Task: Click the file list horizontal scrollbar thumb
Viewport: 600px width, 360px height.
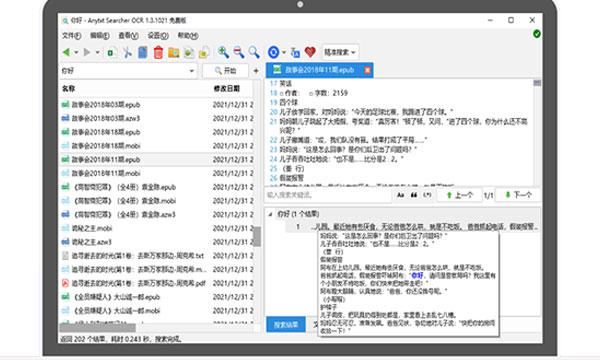Action: tap(98, 328)
